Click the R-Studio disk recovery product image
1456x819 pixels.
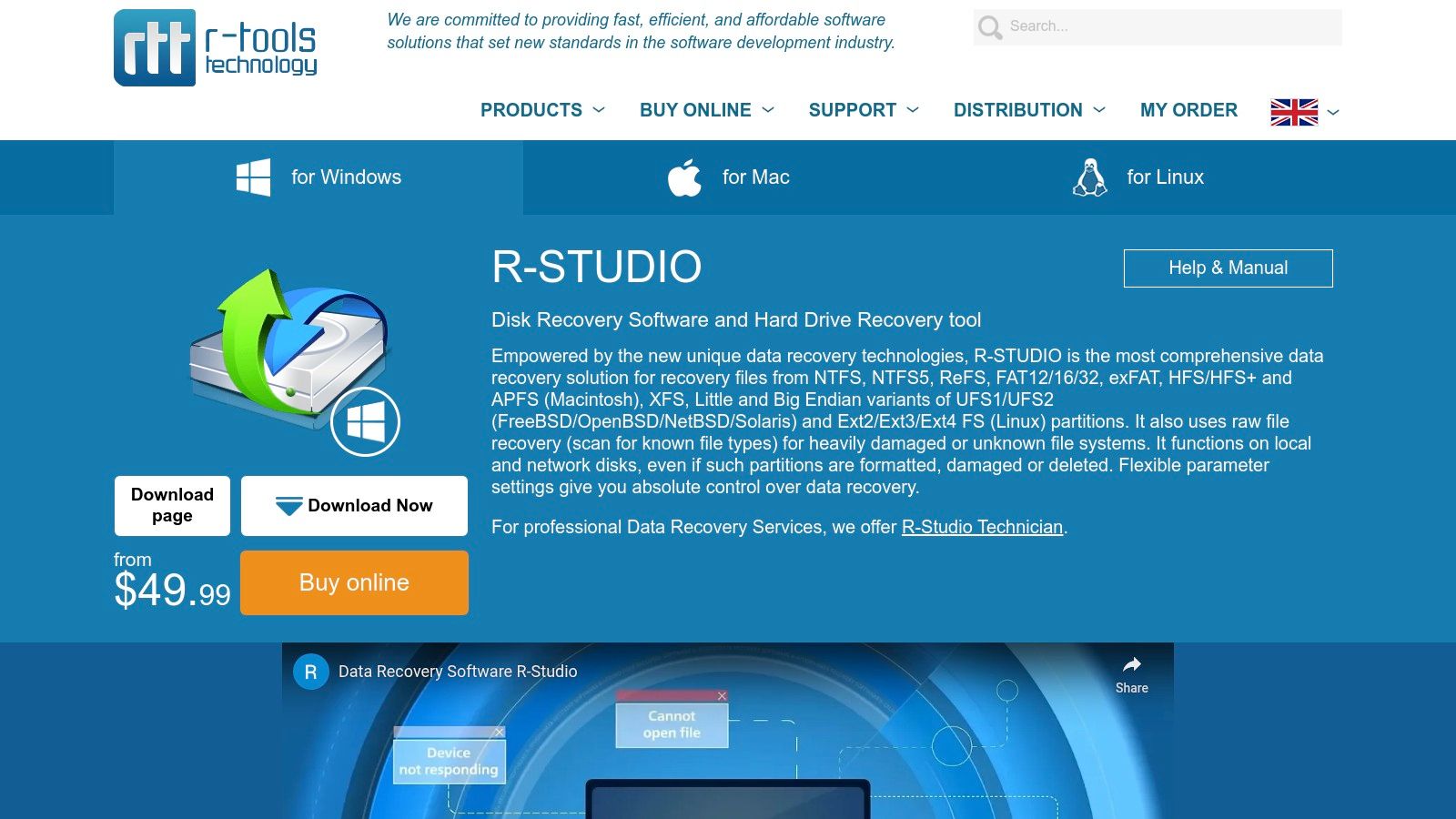[x=293, y=359]
